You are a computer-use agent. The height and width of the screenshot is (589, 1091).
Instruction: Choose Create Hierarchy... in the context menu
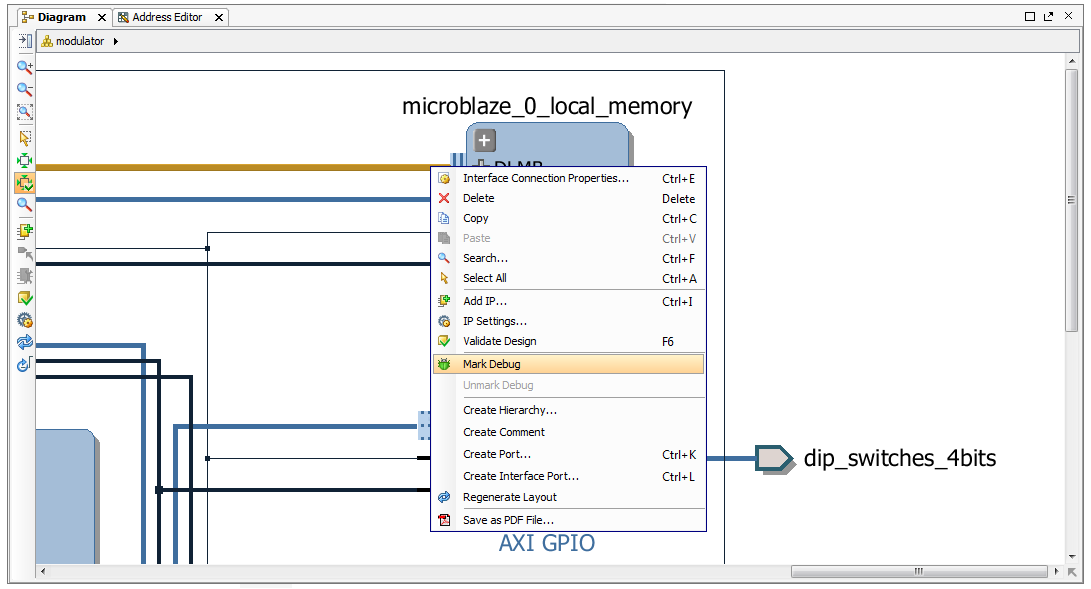click(568, 410)
